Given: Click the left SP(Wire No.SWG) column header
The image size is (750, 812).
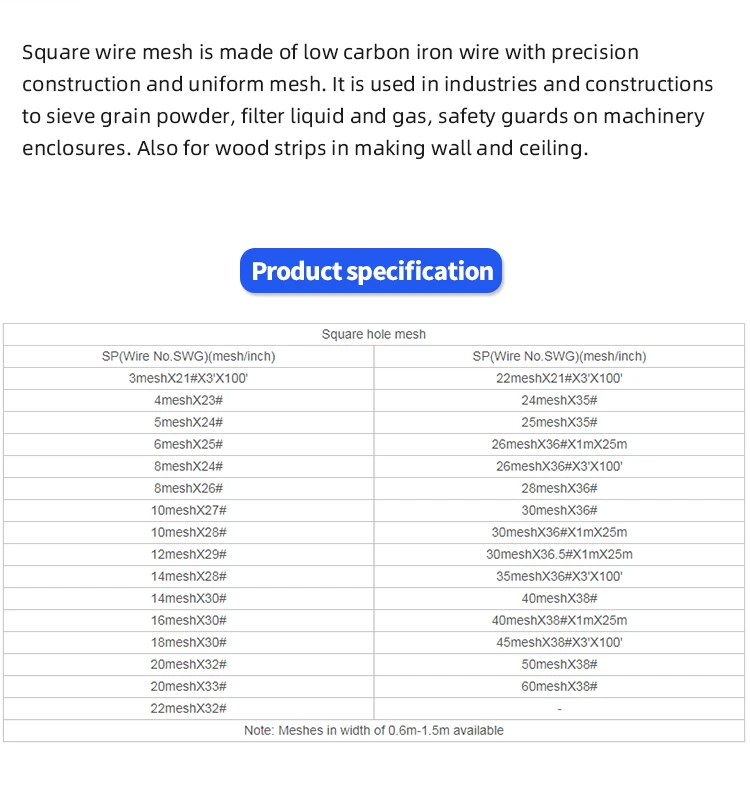Looking at the screenshot, I should point(188,356).
